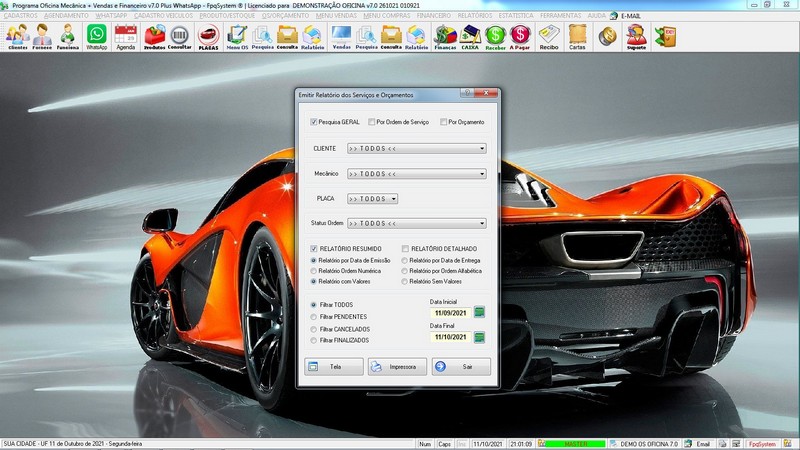Click the Produtos toolbar icon
Screen dimensions: 800x450
point(154,37)
